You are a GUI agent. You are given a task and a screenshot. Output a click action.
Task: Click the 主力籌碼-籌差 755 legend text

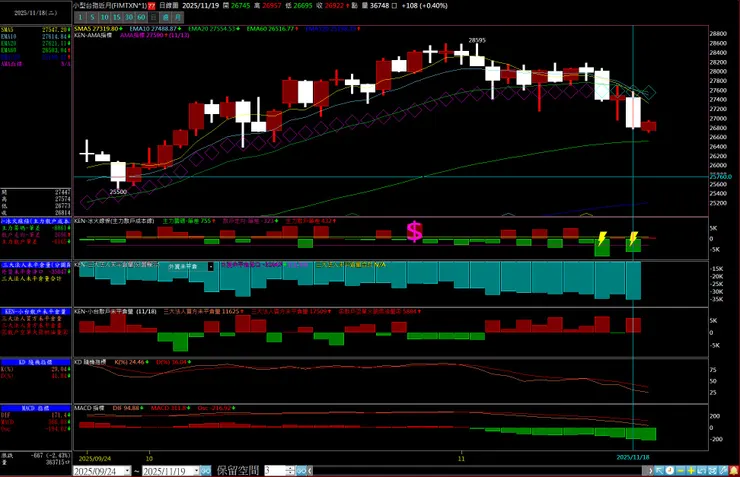pos(189,221)
